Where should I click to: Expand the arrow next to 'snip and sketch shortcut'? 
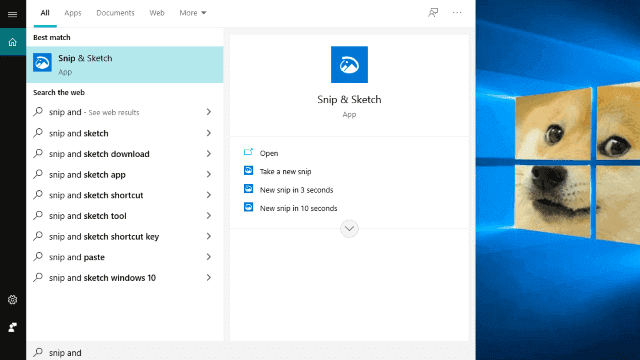(209, 195)
